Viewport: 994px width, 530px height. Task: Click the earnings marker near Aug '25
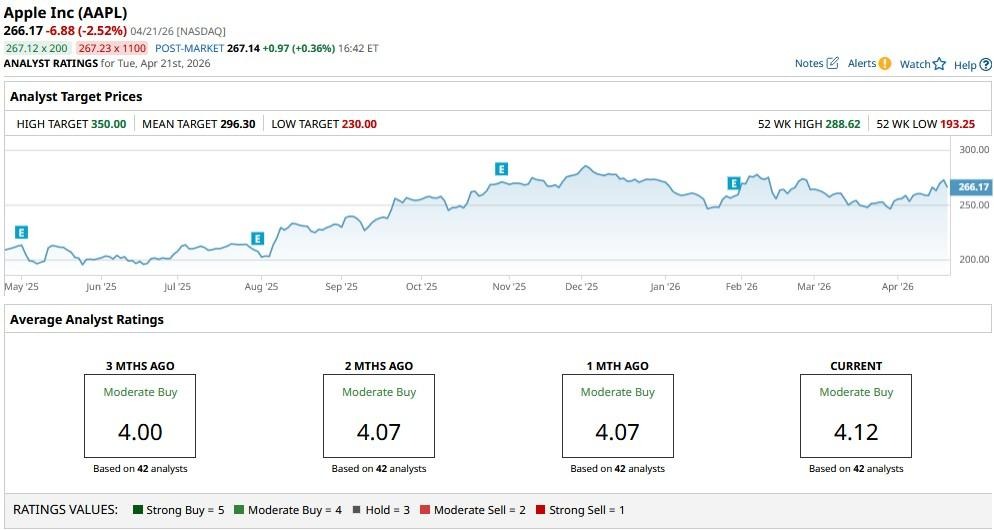(x=257, y=238)
